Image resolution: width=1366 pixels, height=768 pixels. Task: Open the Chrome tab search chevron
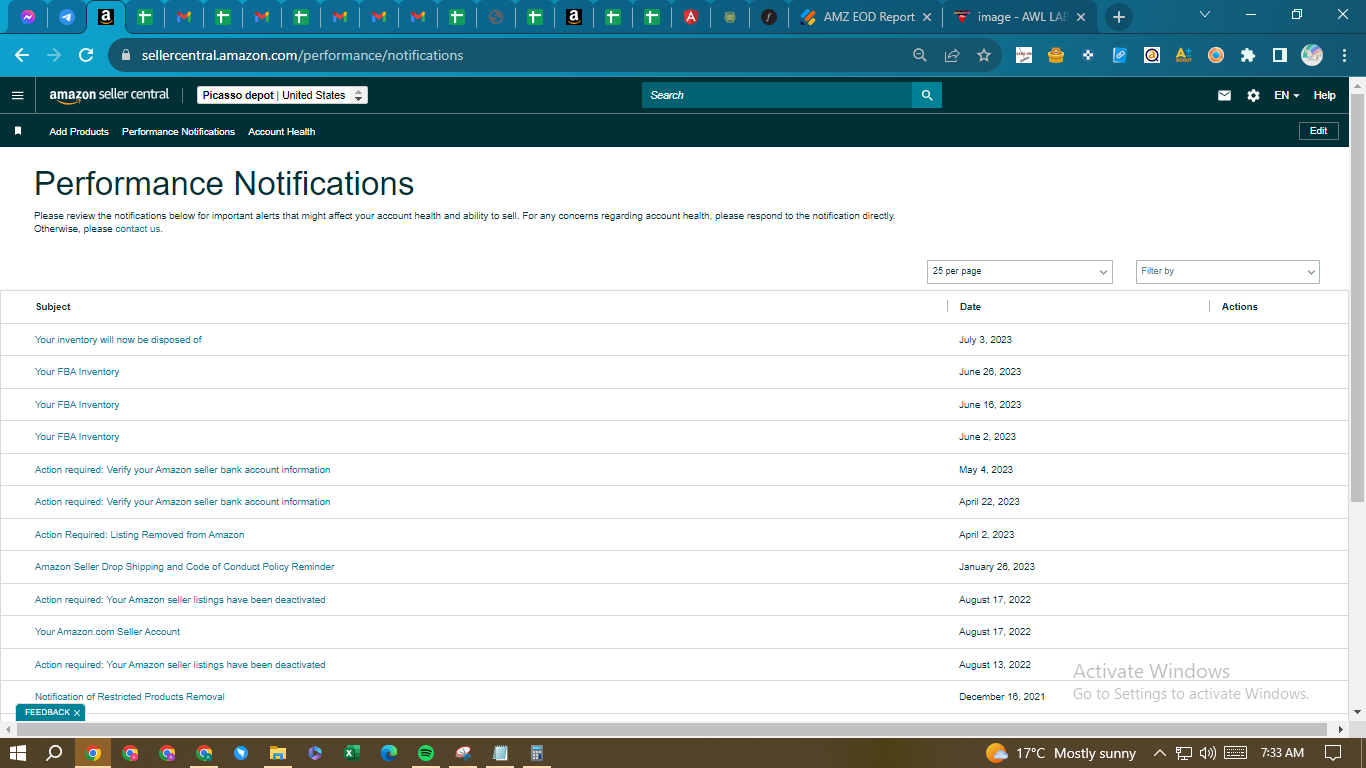tap(1204, 15)
